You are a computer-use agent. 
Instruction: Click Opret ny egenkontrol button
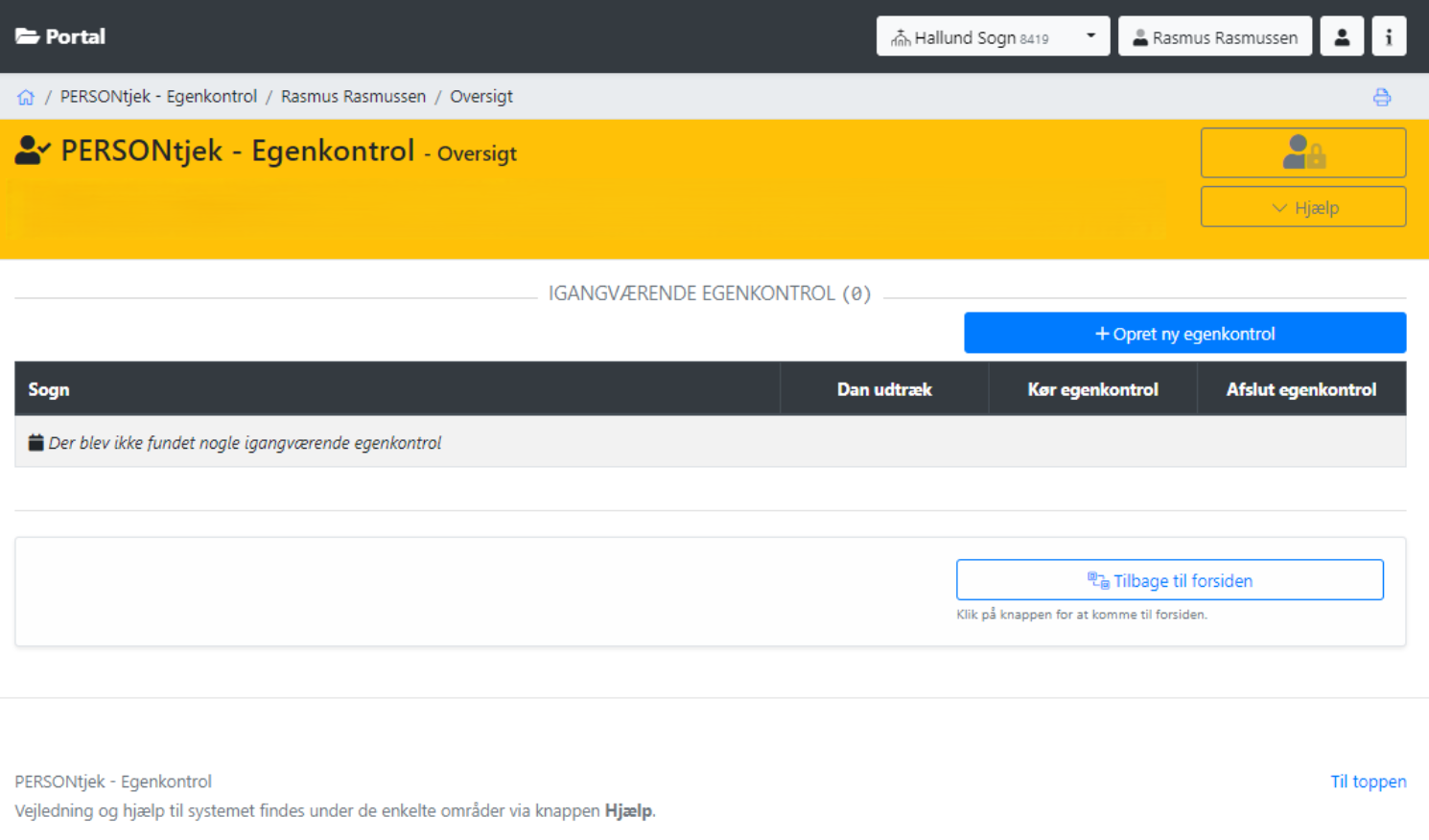tap(1184, 333)
